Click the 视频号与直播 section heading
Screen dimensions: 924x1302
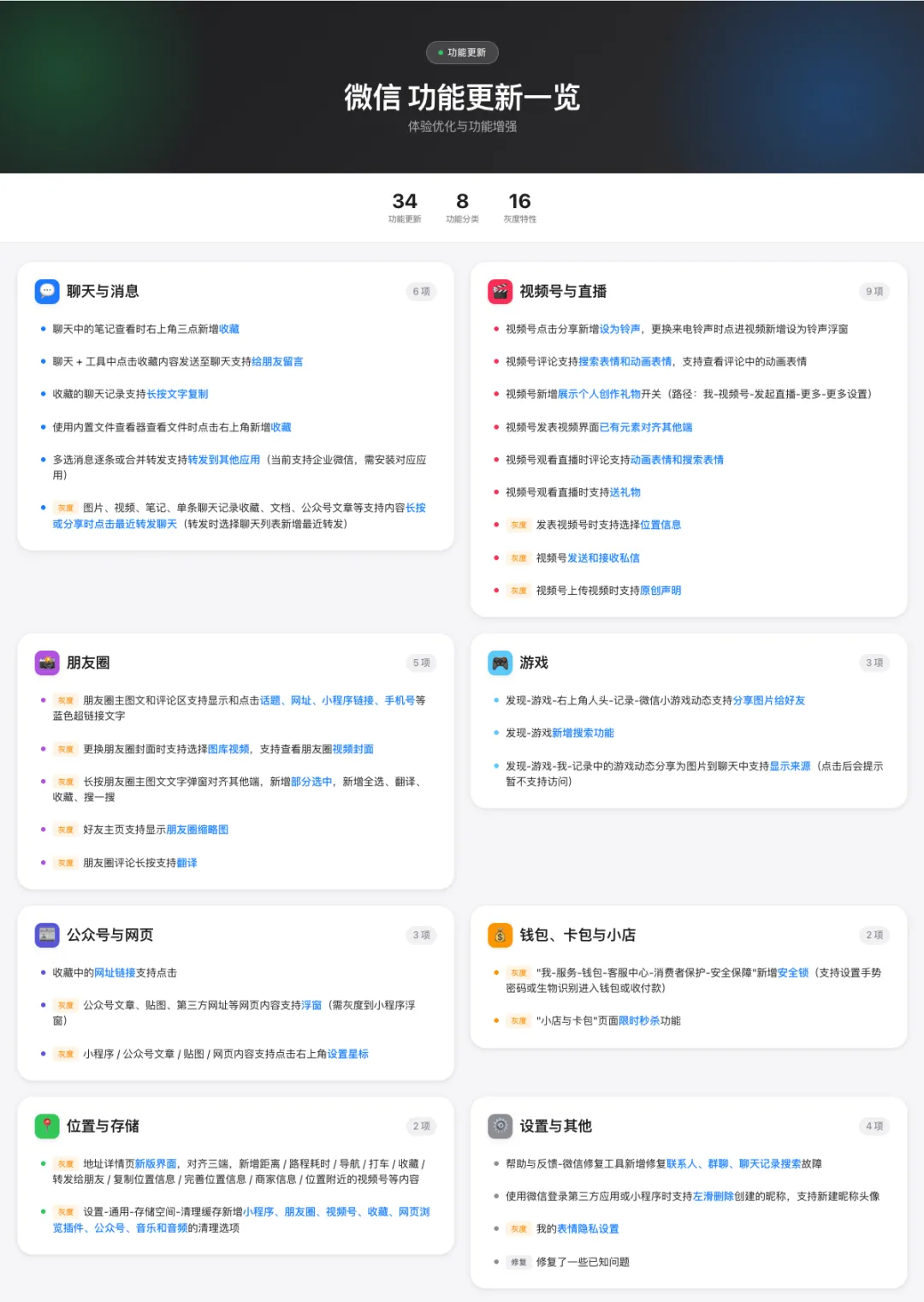click(x=563, y=291)
